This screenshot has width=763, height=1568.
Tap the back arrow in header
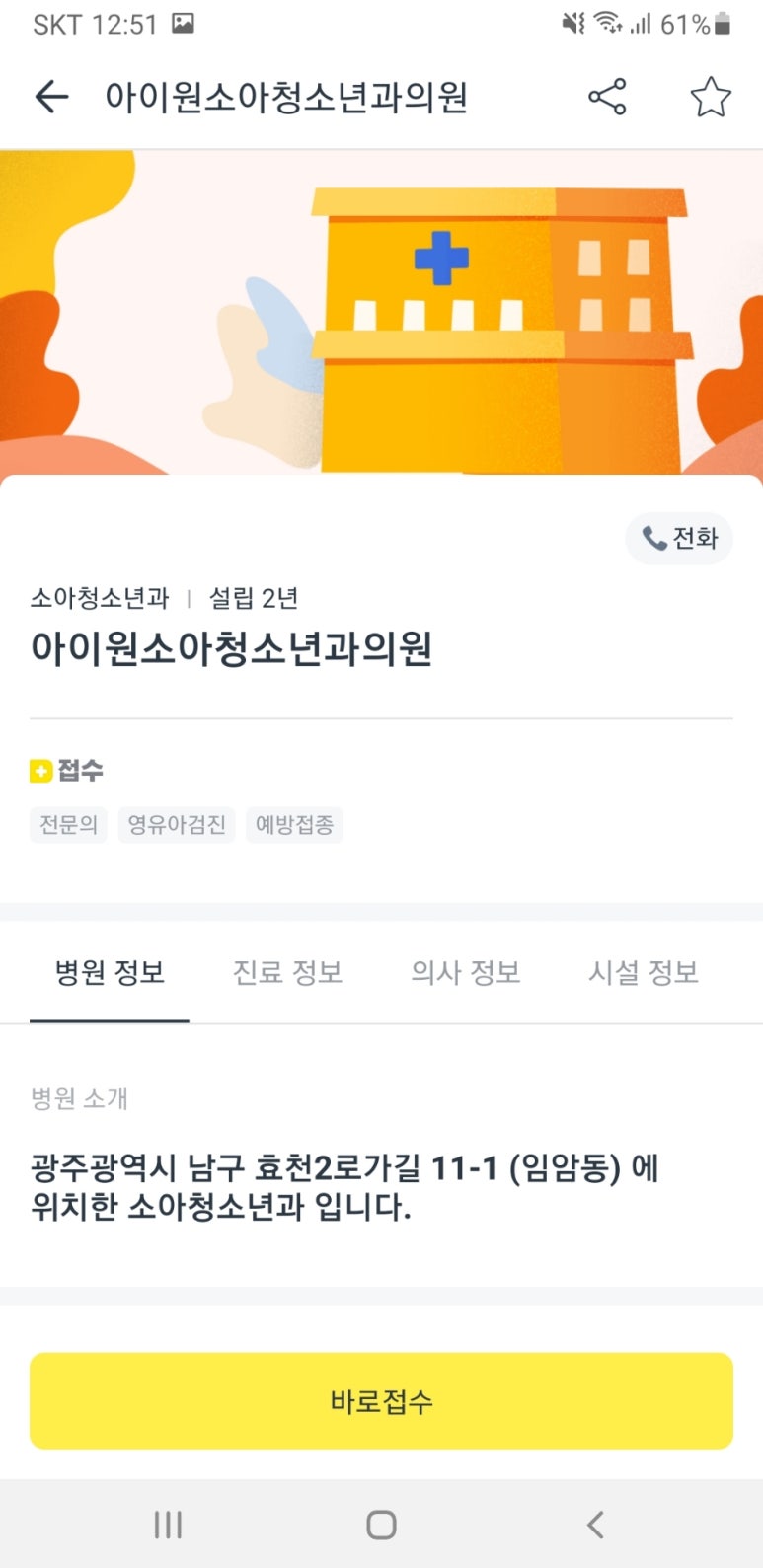tap(51, 97)
